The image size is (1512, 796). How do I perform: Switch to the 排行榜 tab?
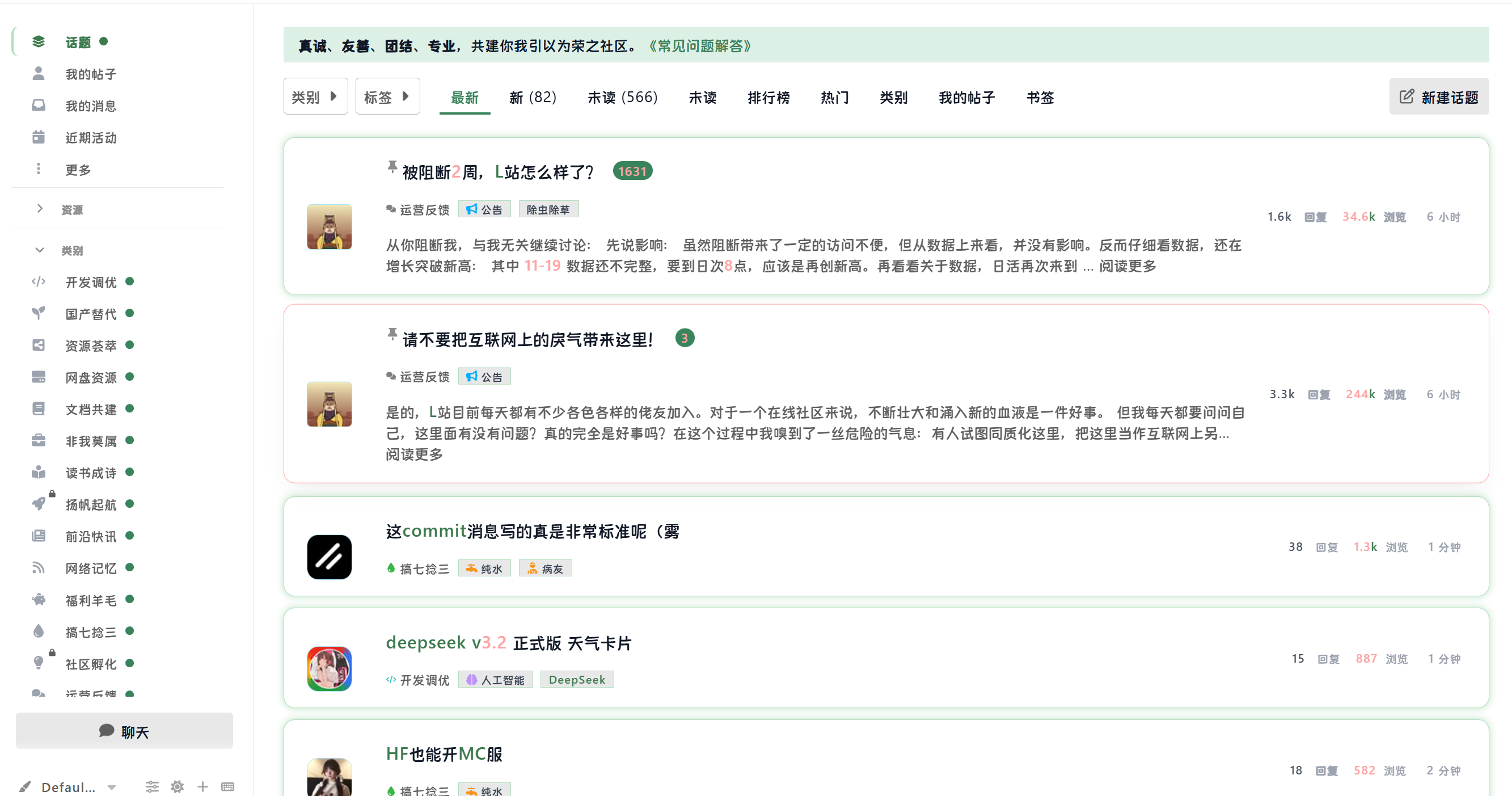(x=768, y=98)
